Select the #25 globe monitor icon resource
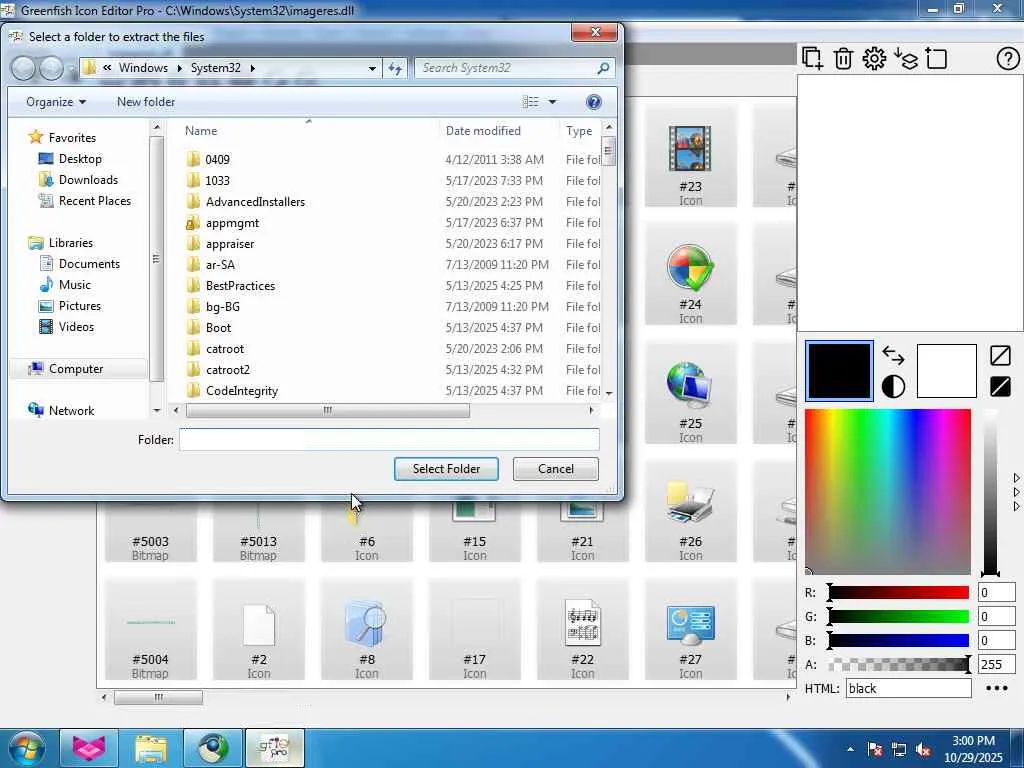The height and width of the screenshot is (768, 1024). tap(690, 394)
